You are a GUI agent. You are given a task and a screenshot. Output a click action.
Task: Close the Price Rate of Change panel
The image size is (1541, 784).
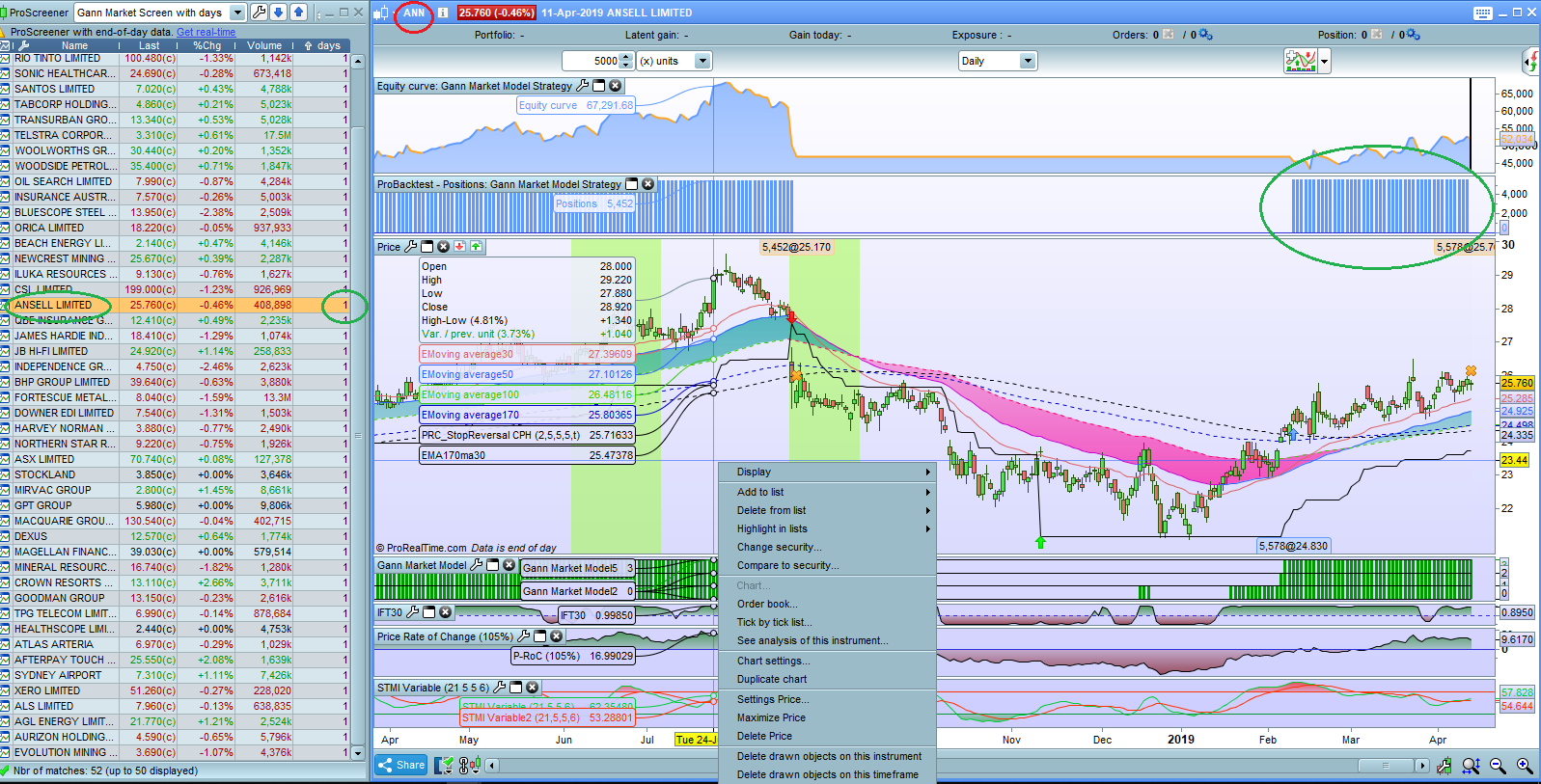(557, 636)
